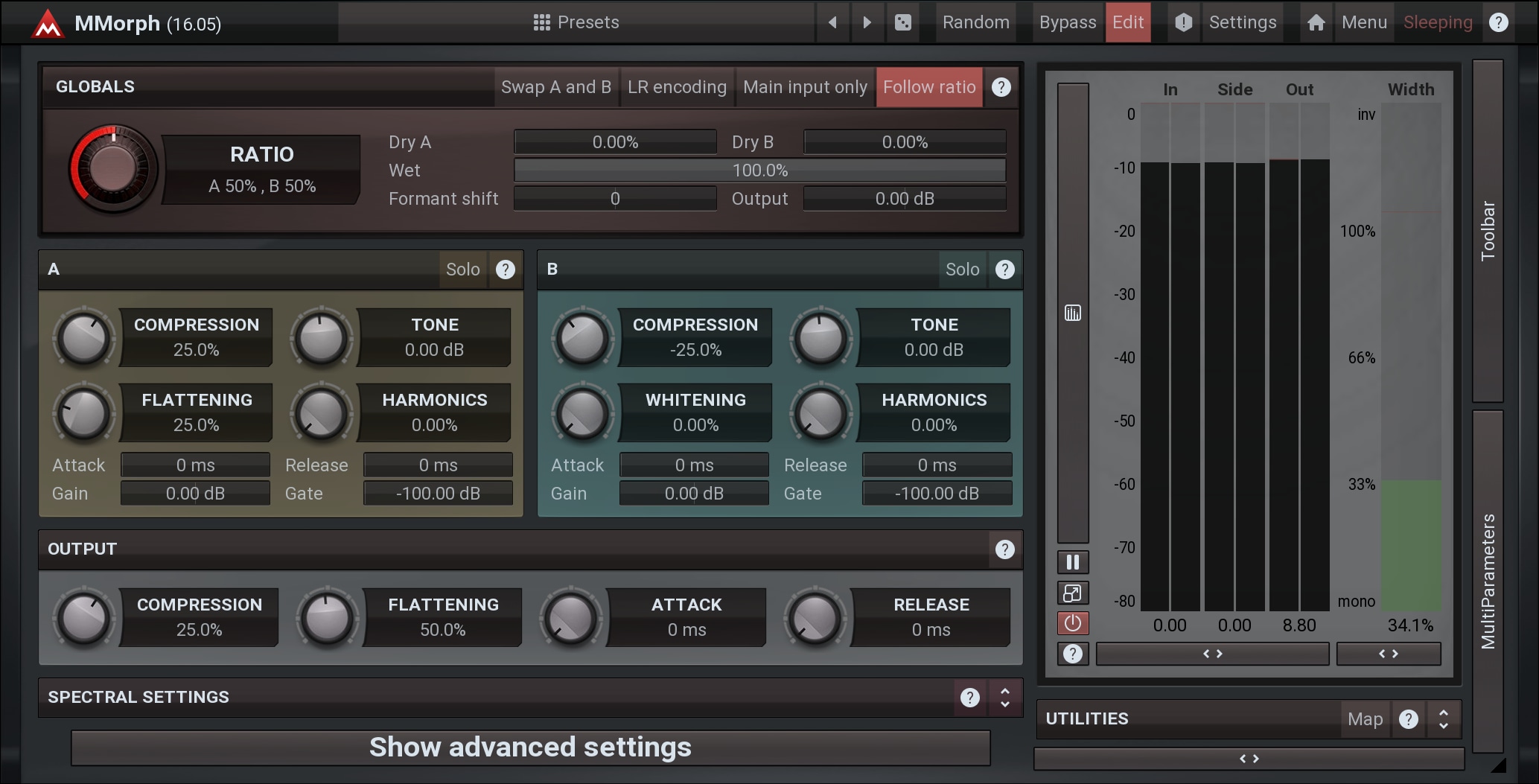Toggle Main input only
The image size is (1539, 784).
coord(805,87)
